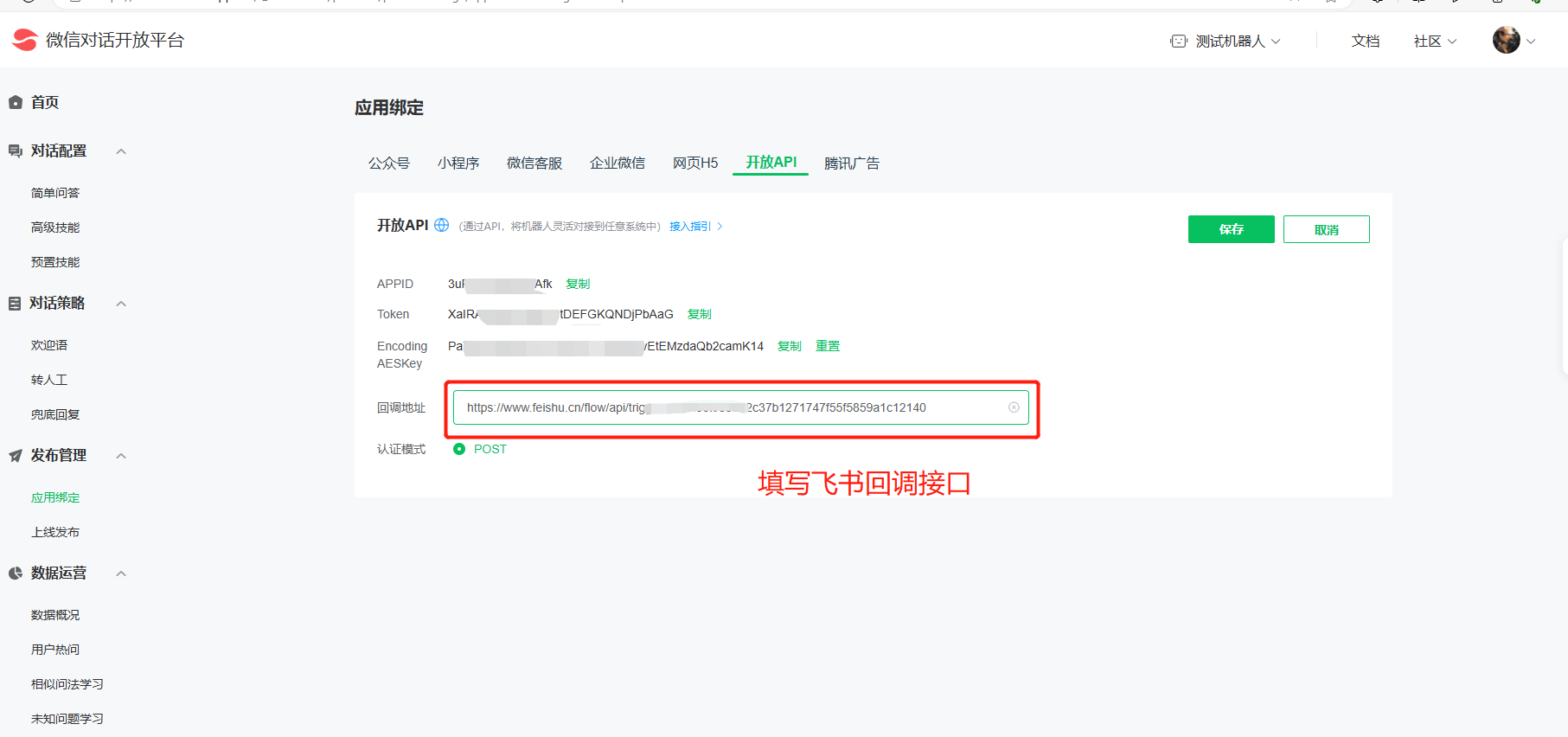Viewport: 1568px width, 737px height.
Task: Collapse the 对话配置 section
Action: tap(121, 151)
